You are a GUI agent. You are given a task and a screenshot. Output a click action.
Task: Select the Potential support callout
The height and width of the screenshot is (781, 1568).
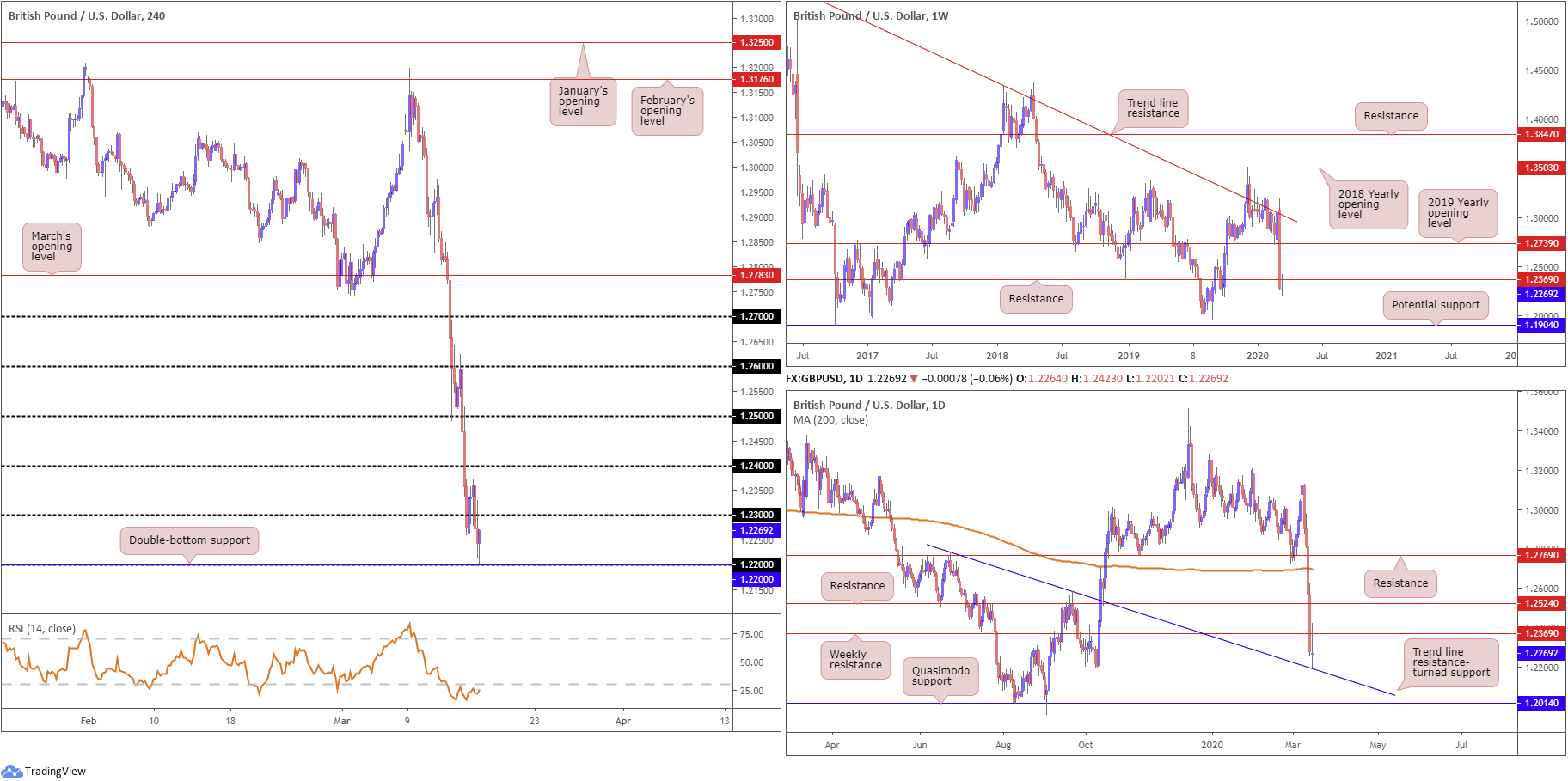[1436, 305]
